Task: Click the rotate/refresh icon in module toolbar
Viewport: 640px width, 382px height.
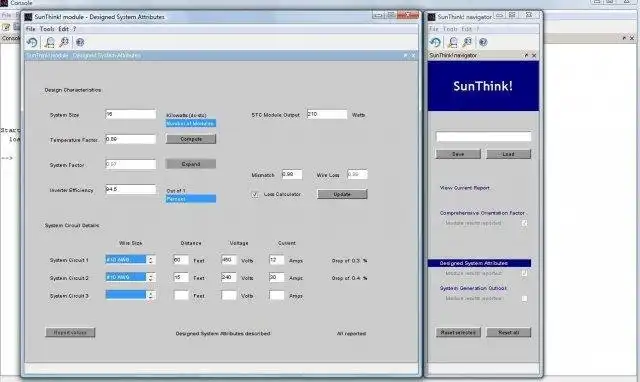Action: coord(32,42)
